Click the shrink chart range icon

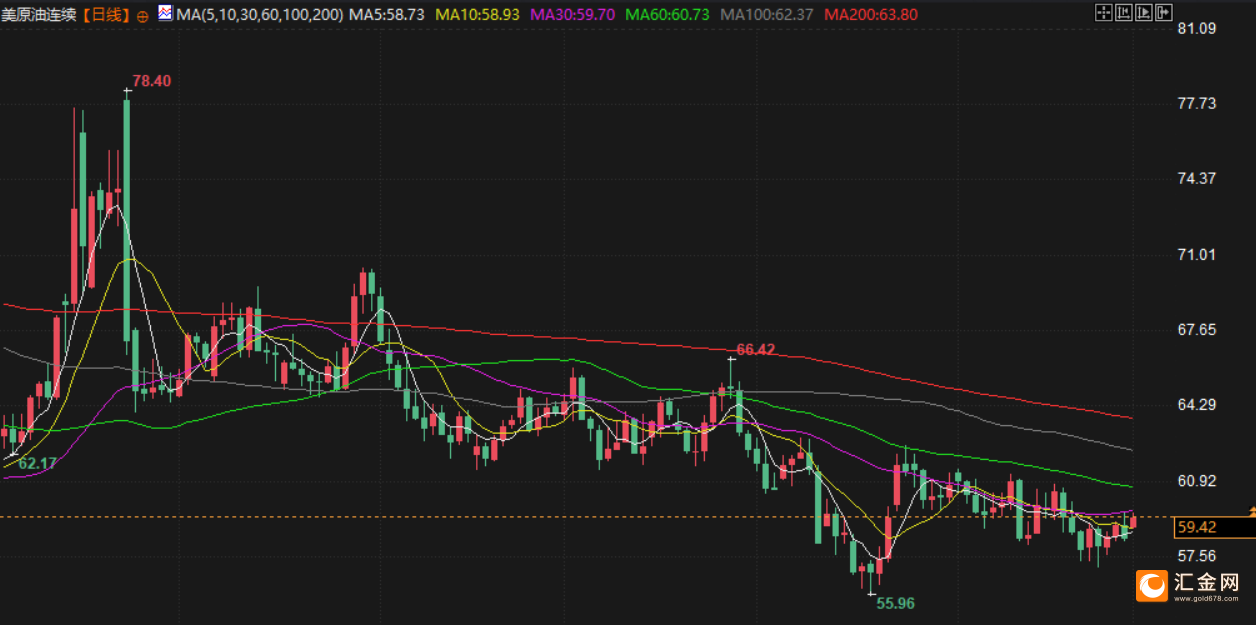click(x=1124, y=12)
